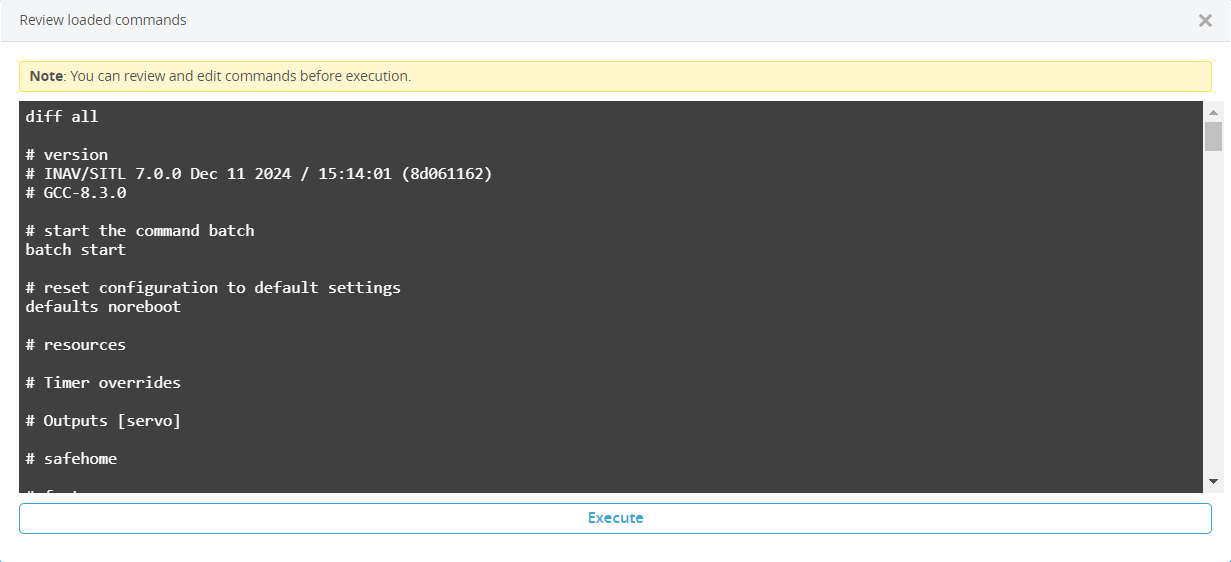Click the '# Outputs [servo]' line
Image resolution: width=1231 pixels, height=562 pixels.
tap(103, 421)
